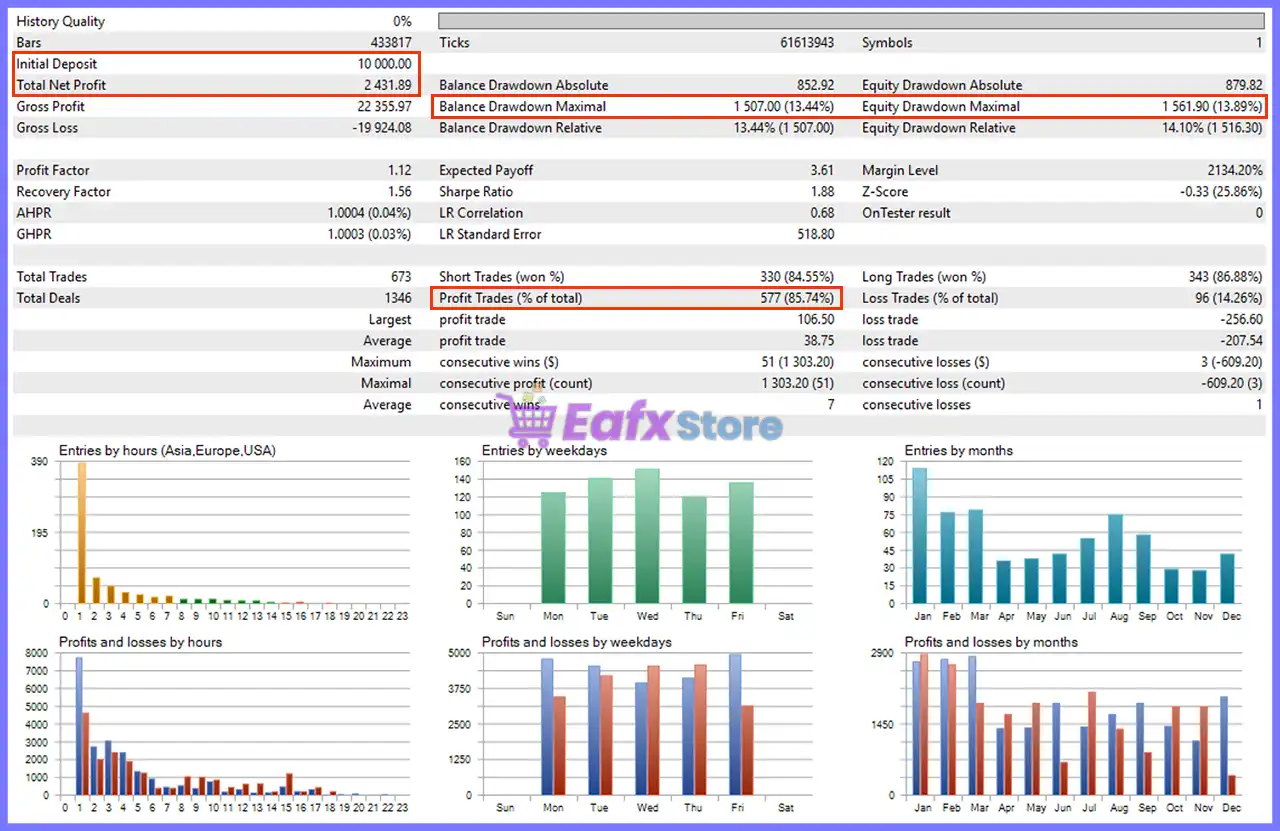Click the value '1 561.90 (13.89%)'
Screen dimensions: 1280x831
pyautogui.click(x=1212, y=106)
